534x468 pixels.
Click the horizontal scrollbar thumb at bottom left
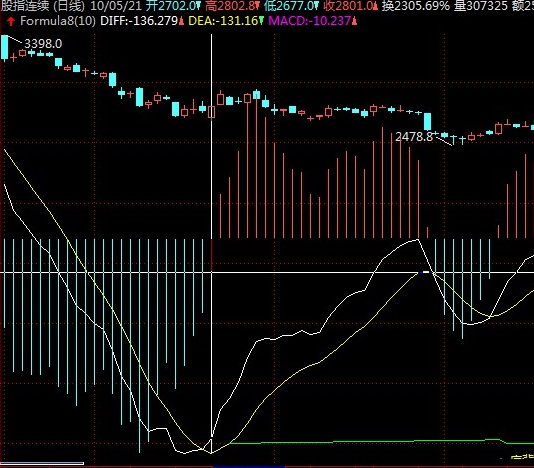tap(42, 463)
